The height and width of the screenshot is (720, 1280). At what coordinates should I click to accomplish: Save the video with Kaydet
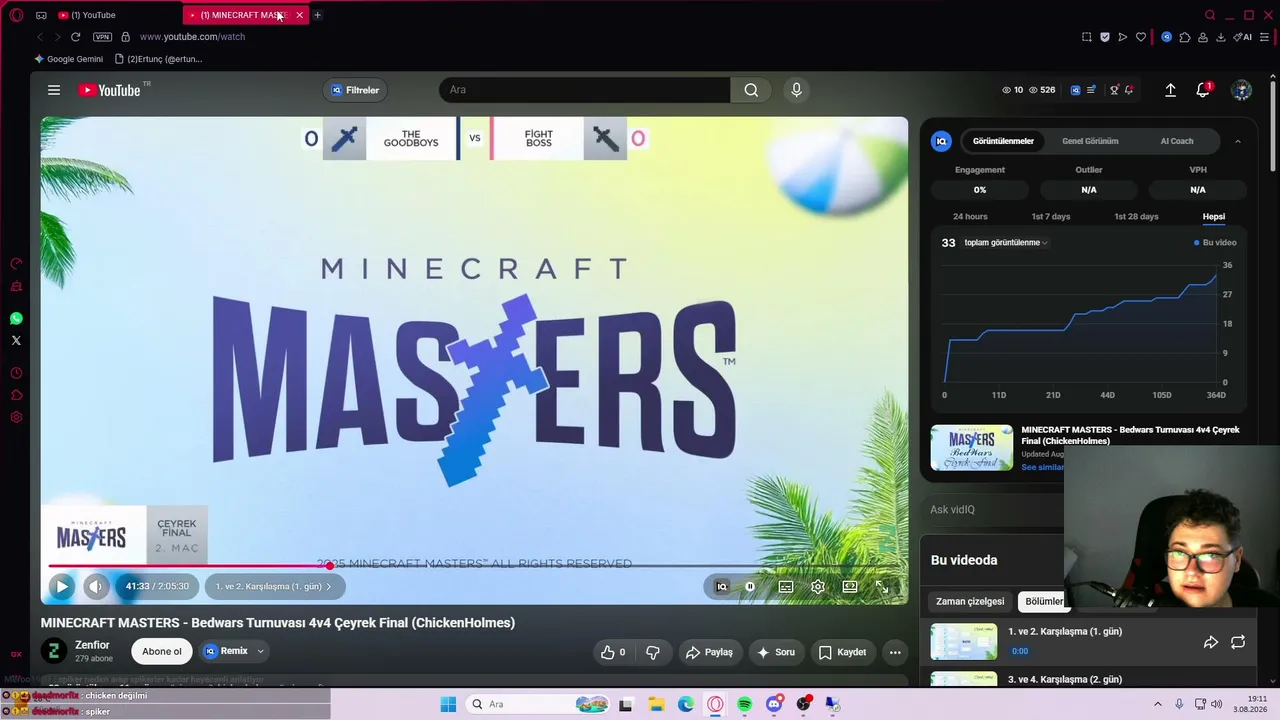pyautogui.click(x=842, y=652)
